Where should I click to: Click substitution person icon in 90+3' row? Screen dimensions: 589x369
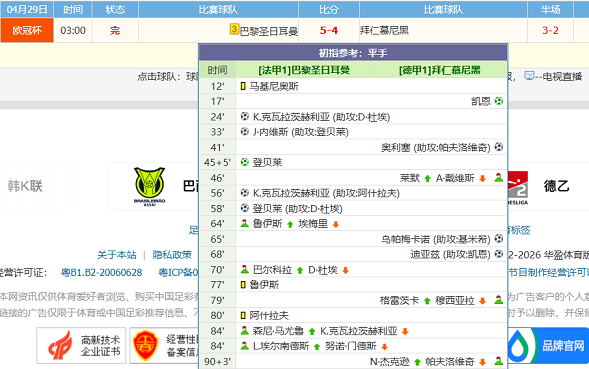499,361
